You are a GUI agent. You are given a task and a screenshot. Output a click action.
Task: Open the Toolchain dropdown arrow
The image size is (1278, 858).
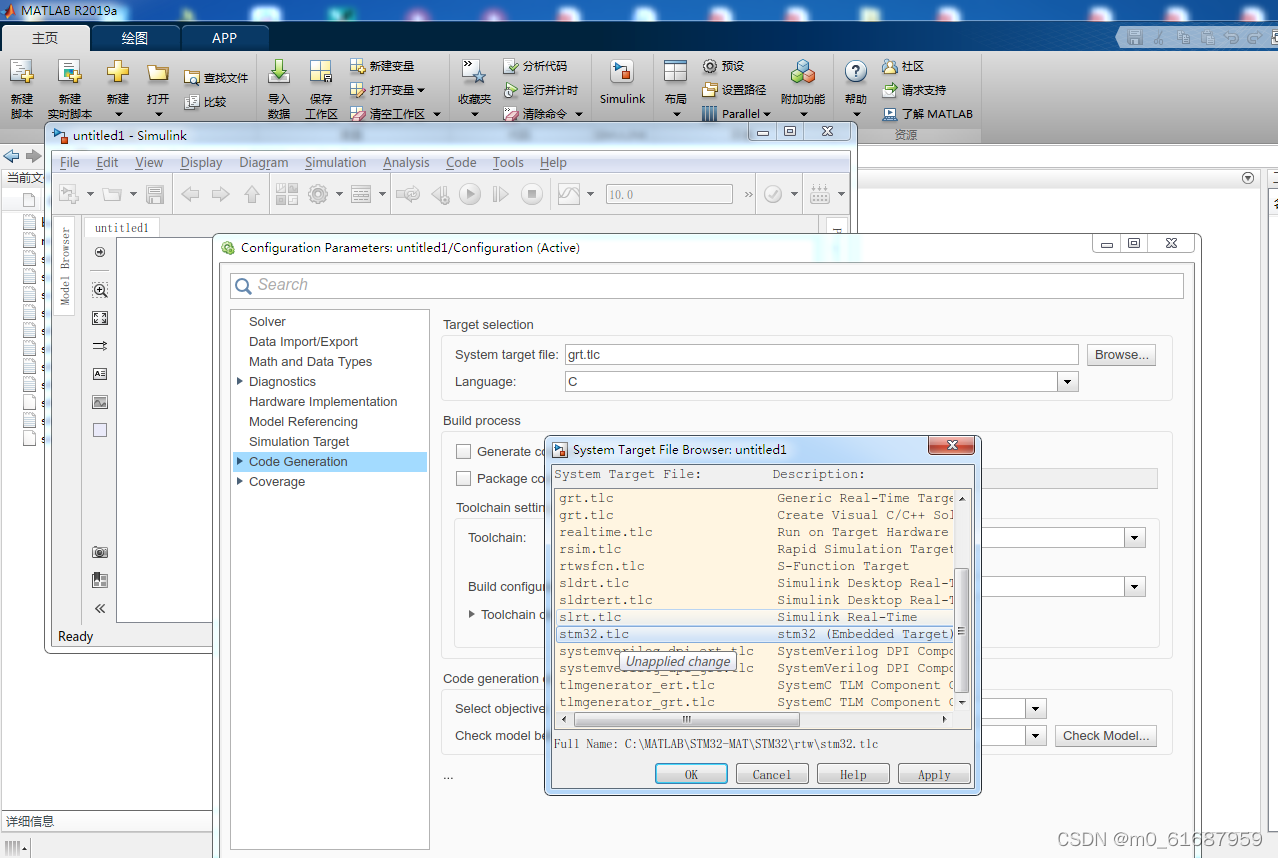click(x=1134, y=538)
